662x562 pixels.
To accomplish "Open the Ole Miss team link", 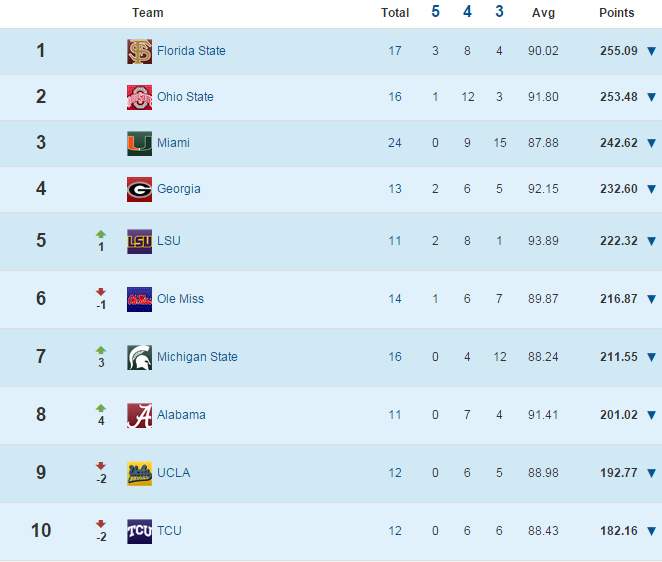I will 180,299.
